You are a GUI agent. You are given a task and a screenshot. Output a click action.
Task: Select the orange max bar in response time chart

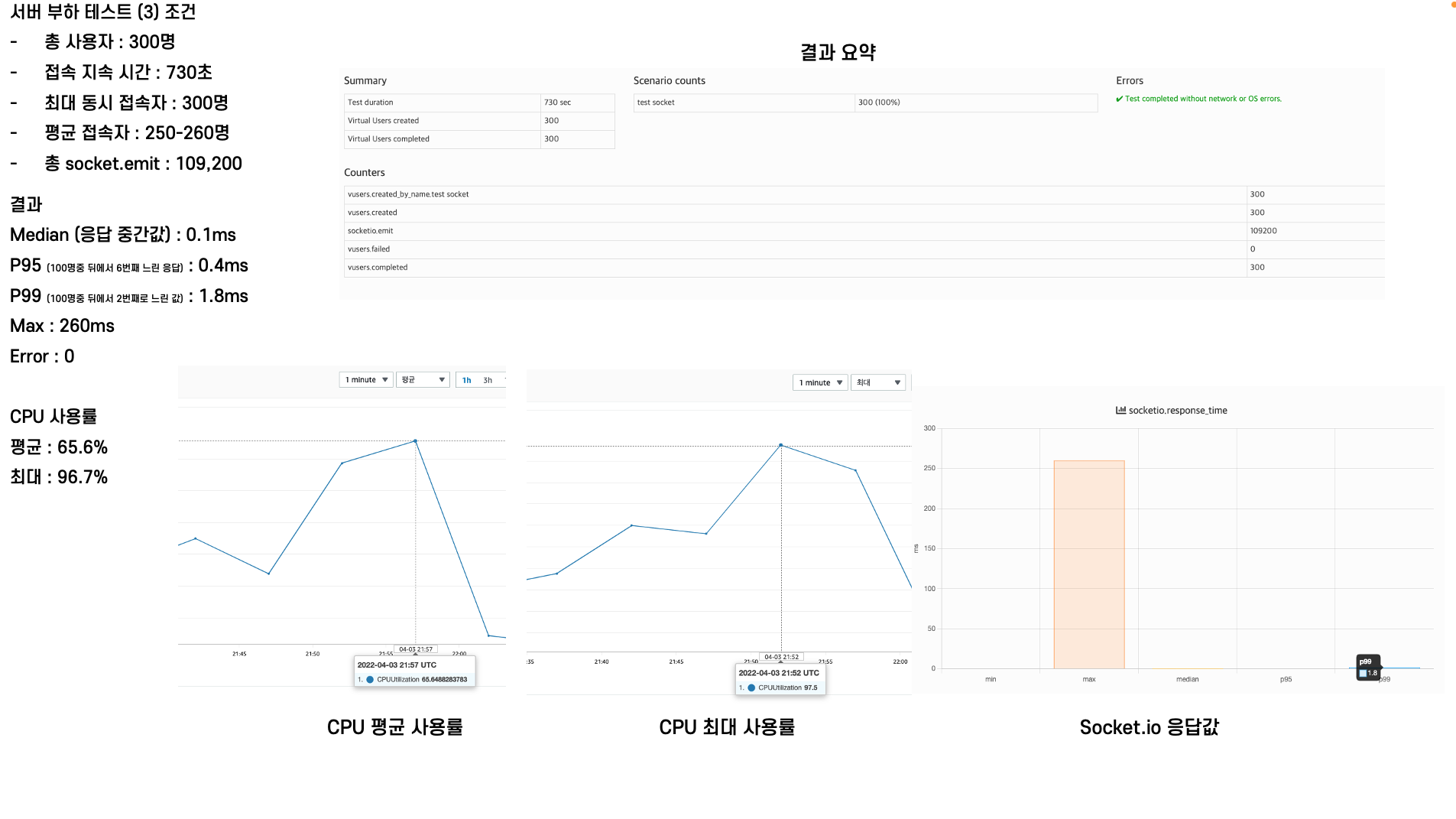pyautogui.click(x=1088, y=562)
